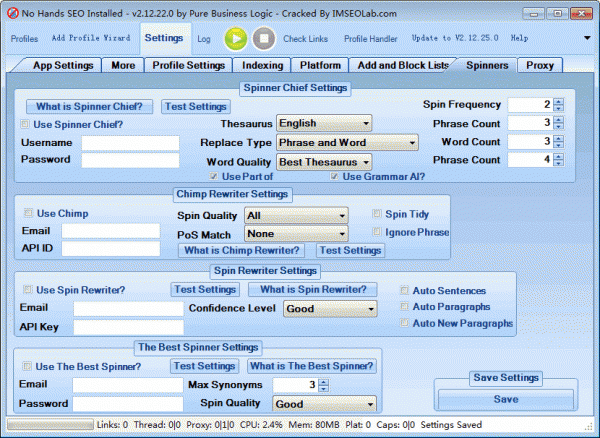Enable Auto Sentences checkbox
Image resolution: width=600 pixels, height=438 pixels.
404,290
